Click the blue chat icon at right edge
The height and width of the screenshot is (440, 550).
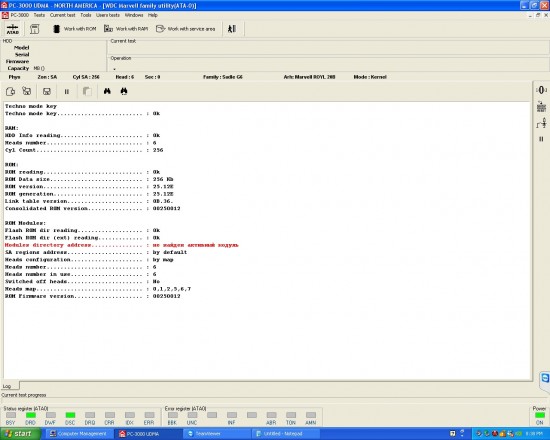pos(545,378)
